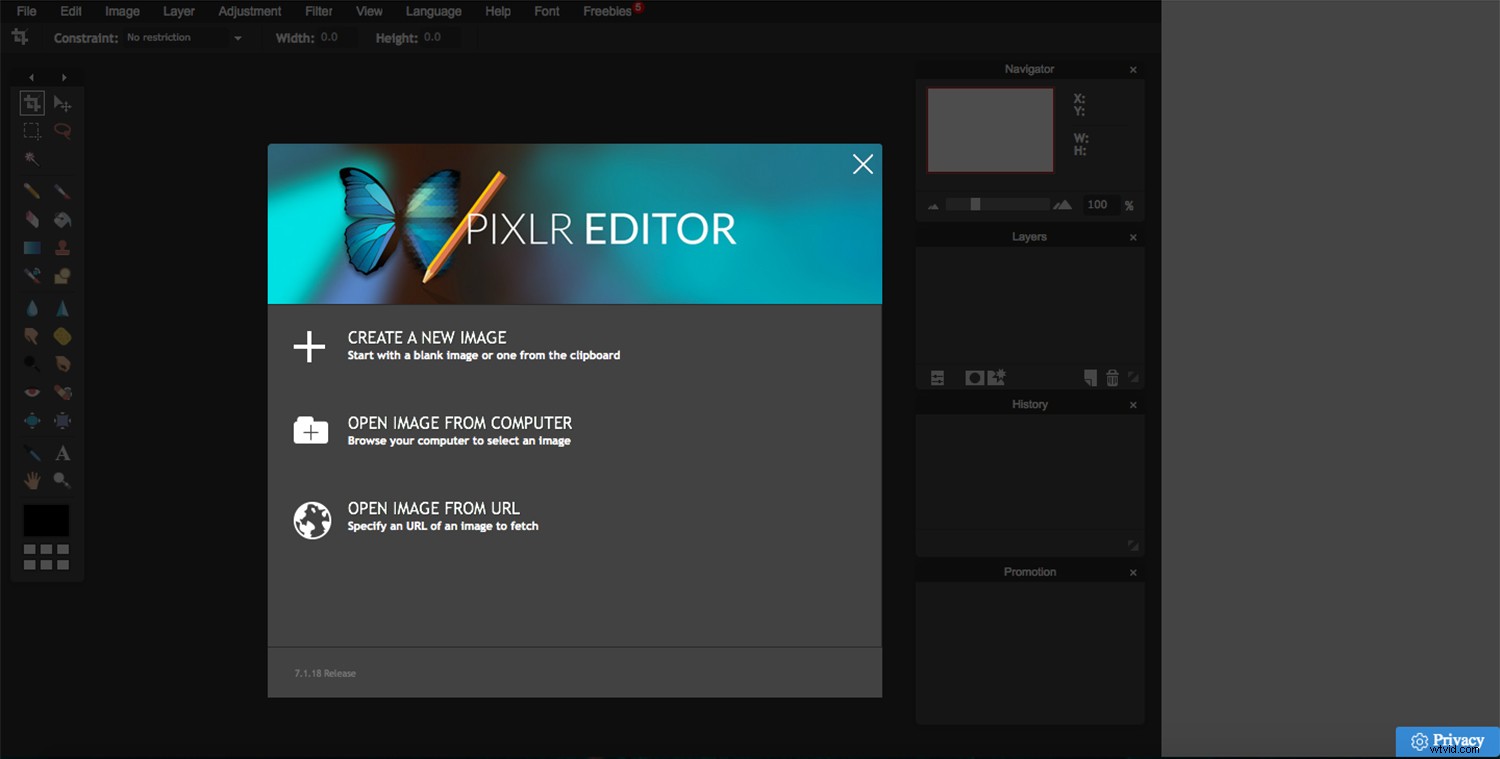
Task: Select the Gradient tool
Action: click(x=31, y=247)
